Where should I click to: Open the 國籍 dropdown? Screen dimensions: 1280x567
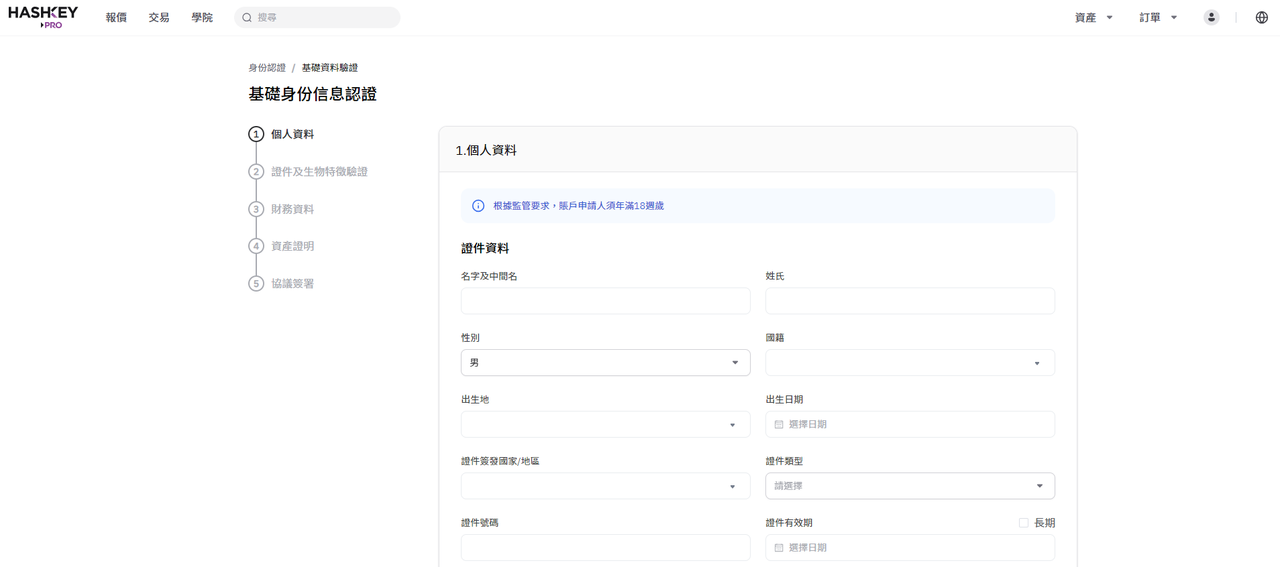(910, 363)
